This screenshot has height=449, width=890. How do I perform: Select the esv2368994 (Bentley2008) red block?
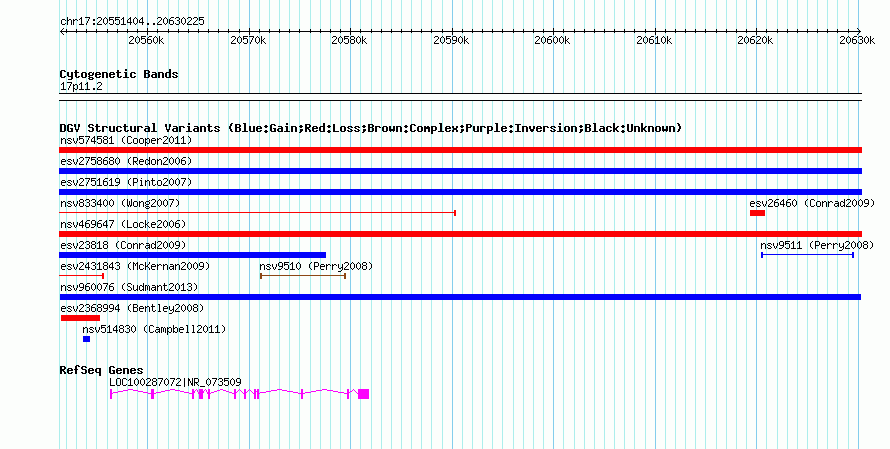pos(81,318)
